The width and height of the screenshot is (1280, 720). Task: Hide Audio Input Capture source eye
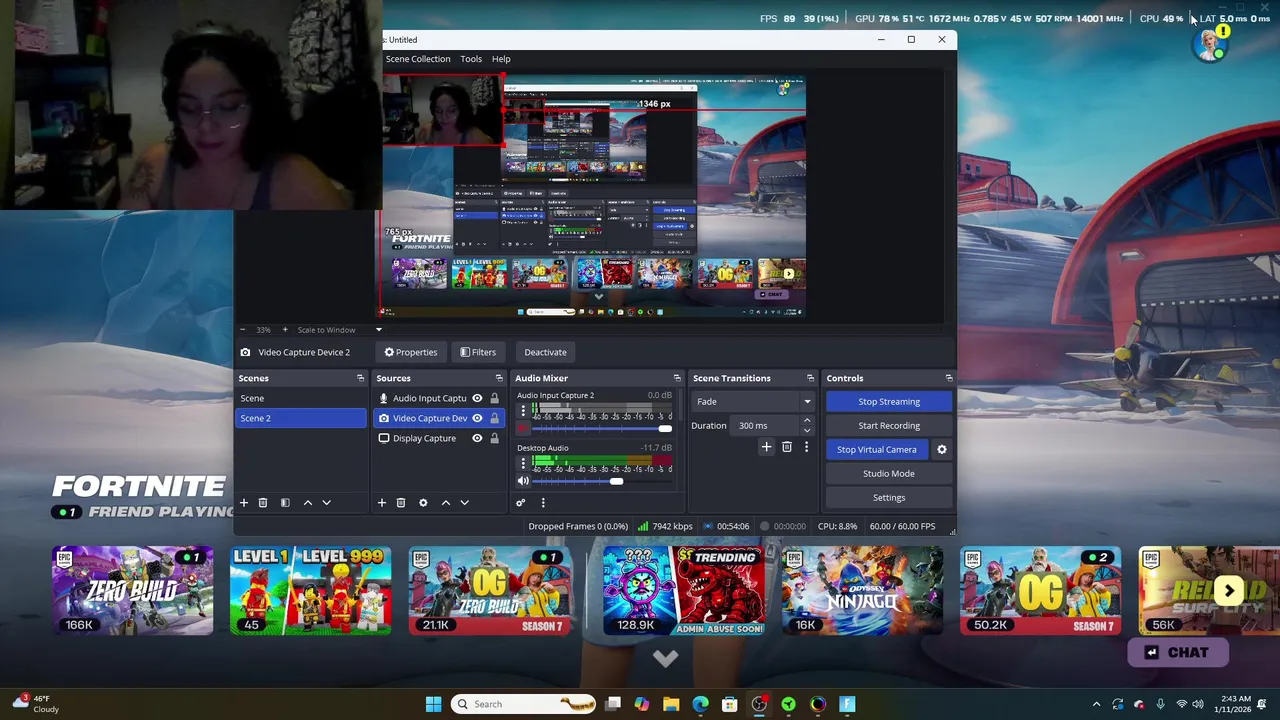click(x=477, y=398)
